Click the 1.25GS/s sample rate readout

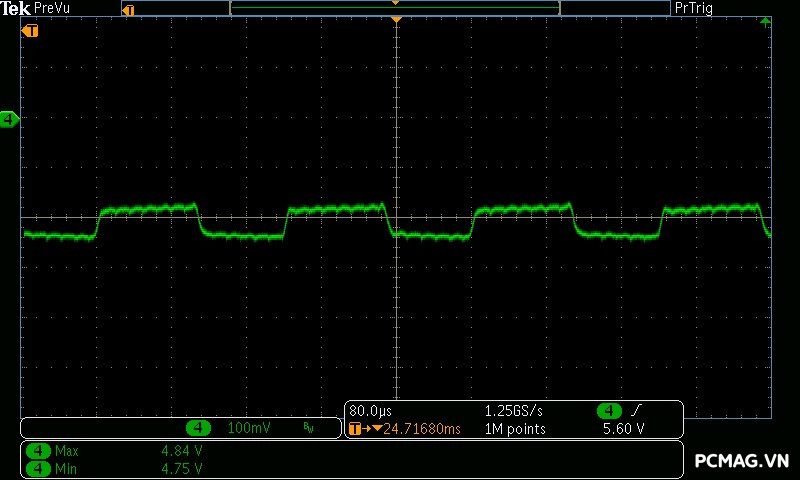pyautogui.click(x=514, y=411)
